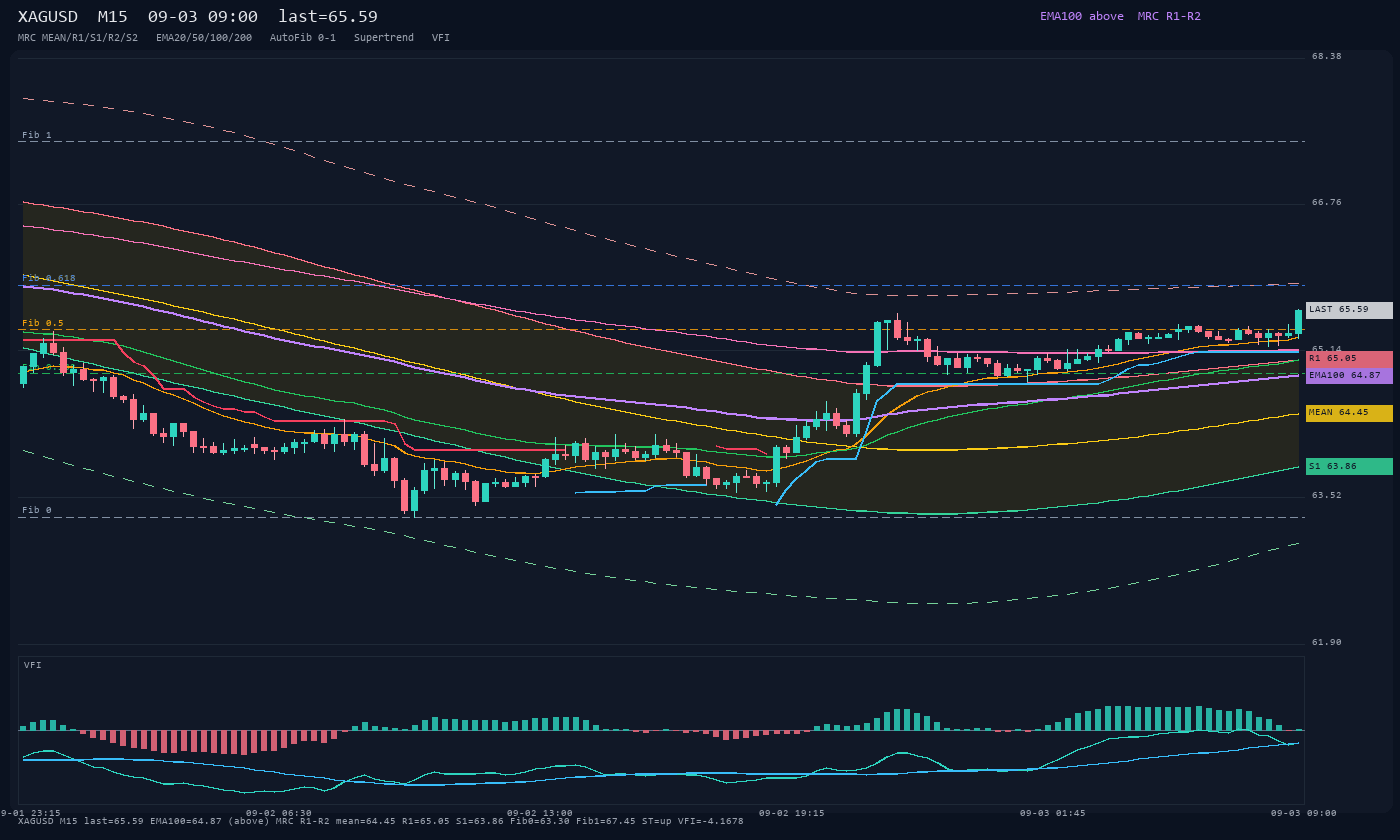Click the Supertrend indicator label
Screen dimensions: 1400x840
384,38
